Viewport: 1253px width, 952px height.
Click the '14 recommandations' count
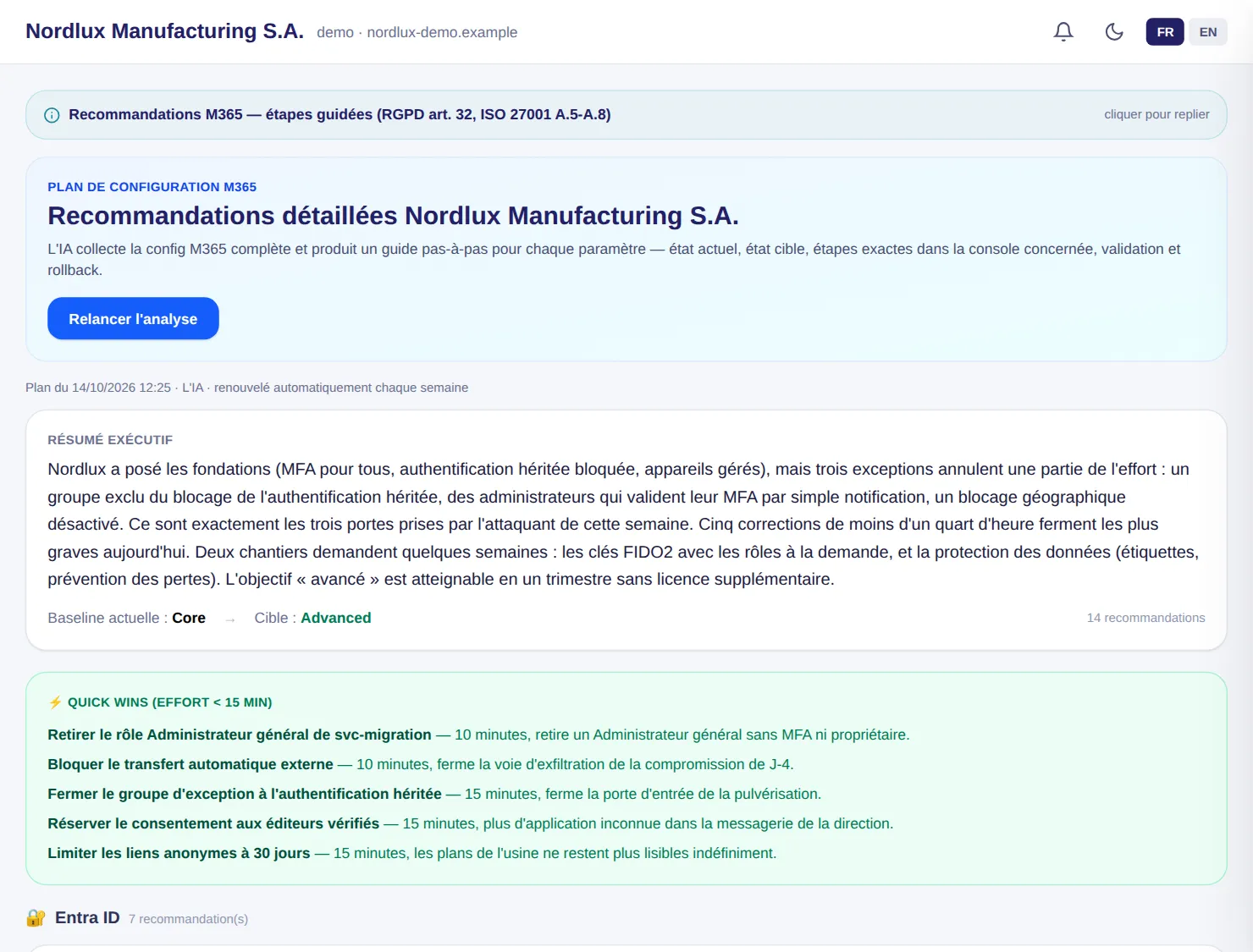pyautogui.click(x=1145, y=618)
